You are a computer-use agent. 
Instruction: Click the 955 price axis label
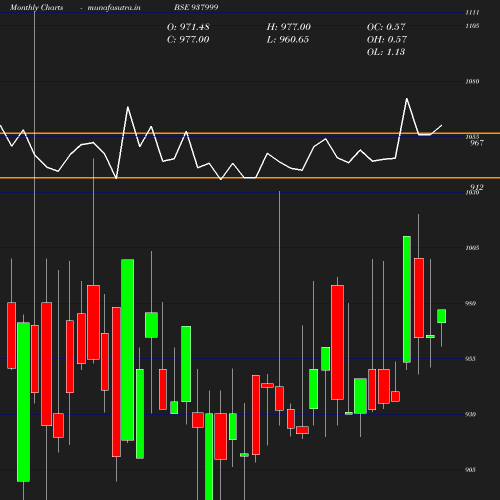pyautogui.click(x=470, y=359)
